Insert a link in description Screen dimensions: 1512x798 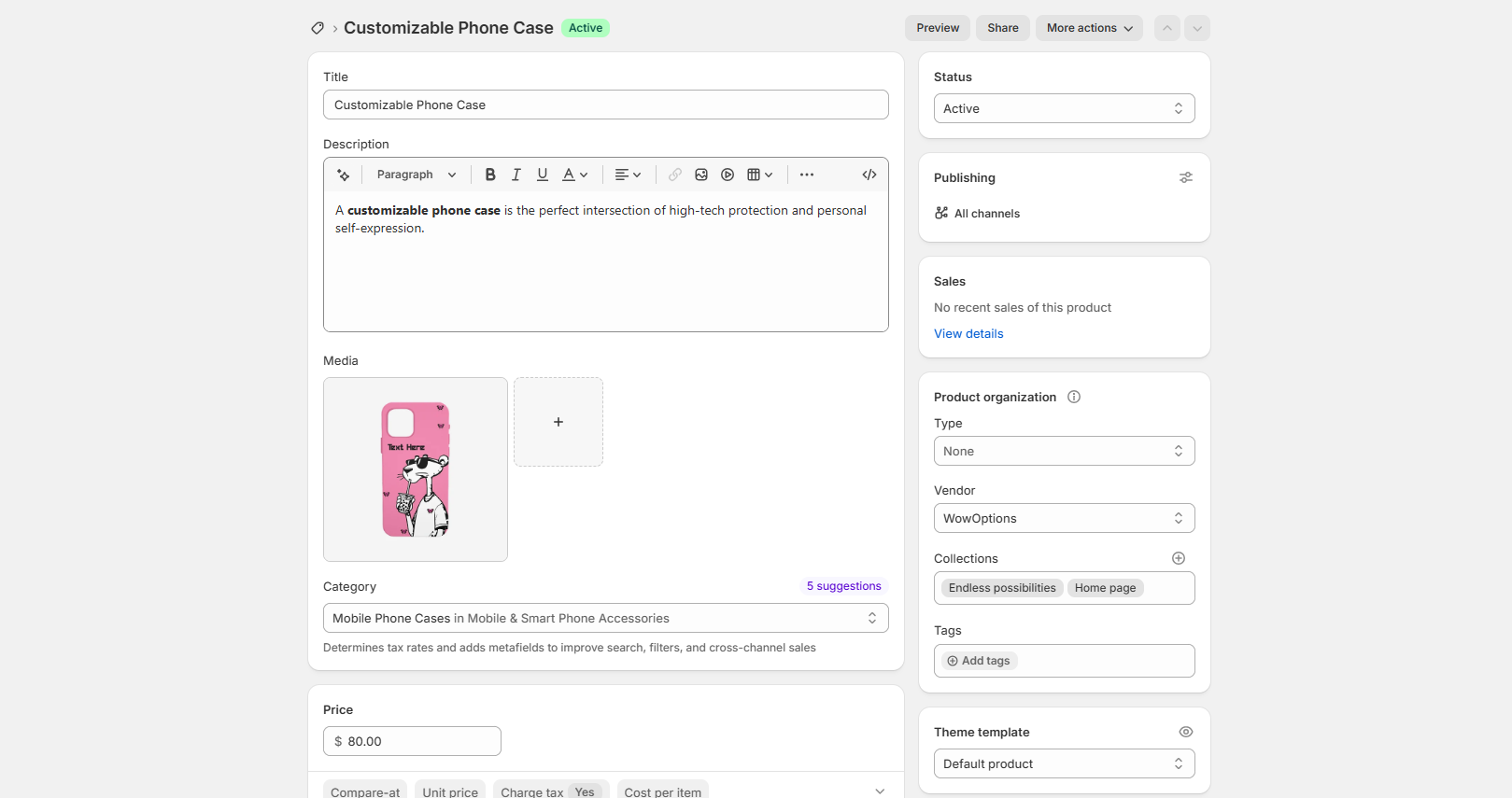tap(675, 175)
